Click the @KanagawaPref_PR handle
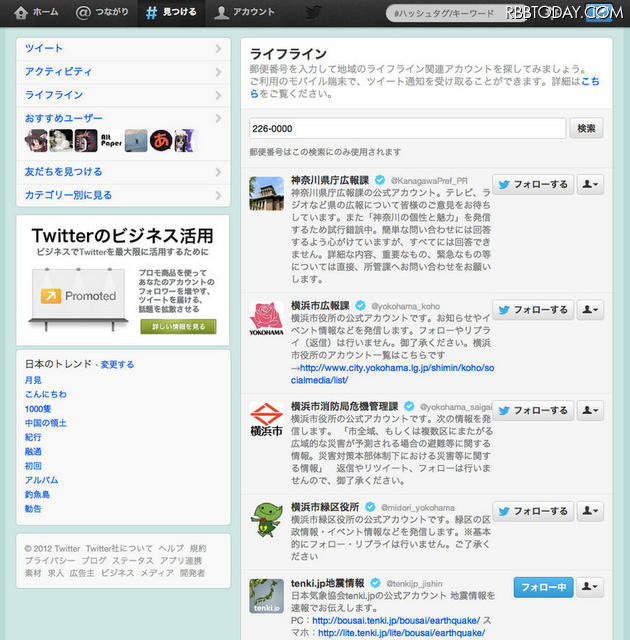This screenshot has height=640, width=630. pyautogui.click(x=429, y=180)
